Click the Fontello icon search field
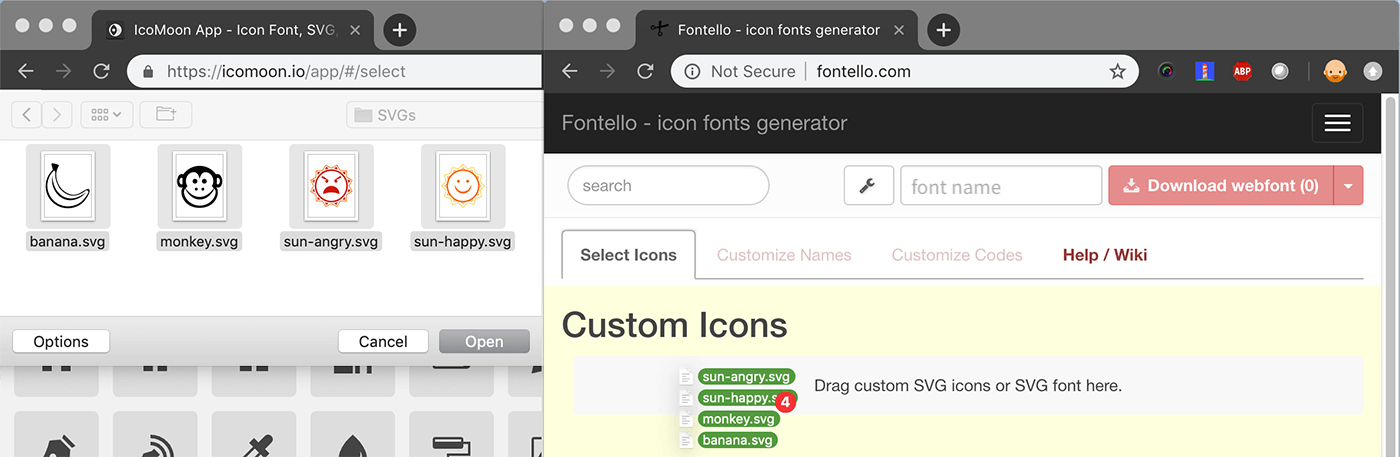 [x=668, y=185]
